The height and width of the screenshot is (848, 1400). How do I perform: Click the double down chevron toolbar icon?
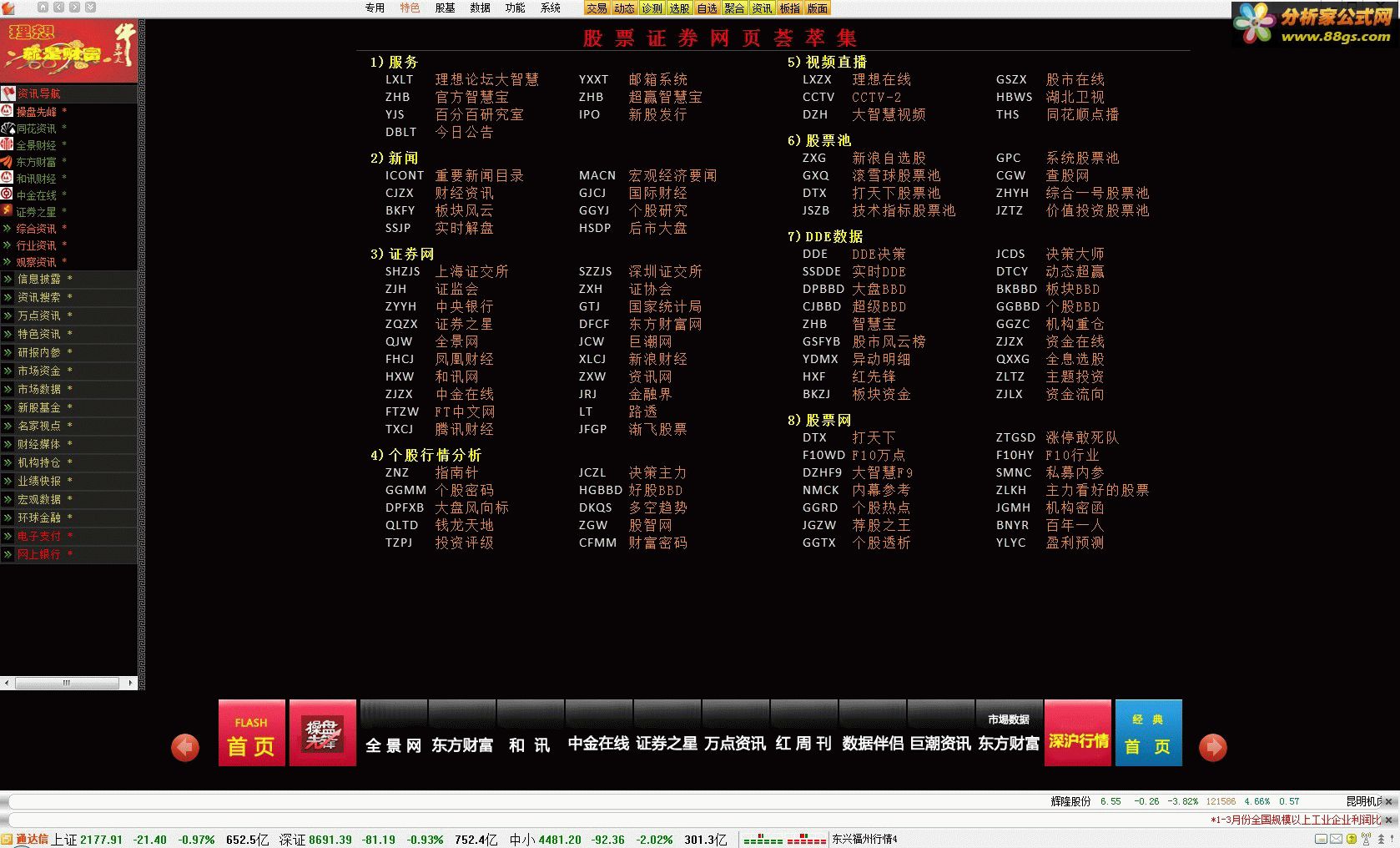(91, 7)
